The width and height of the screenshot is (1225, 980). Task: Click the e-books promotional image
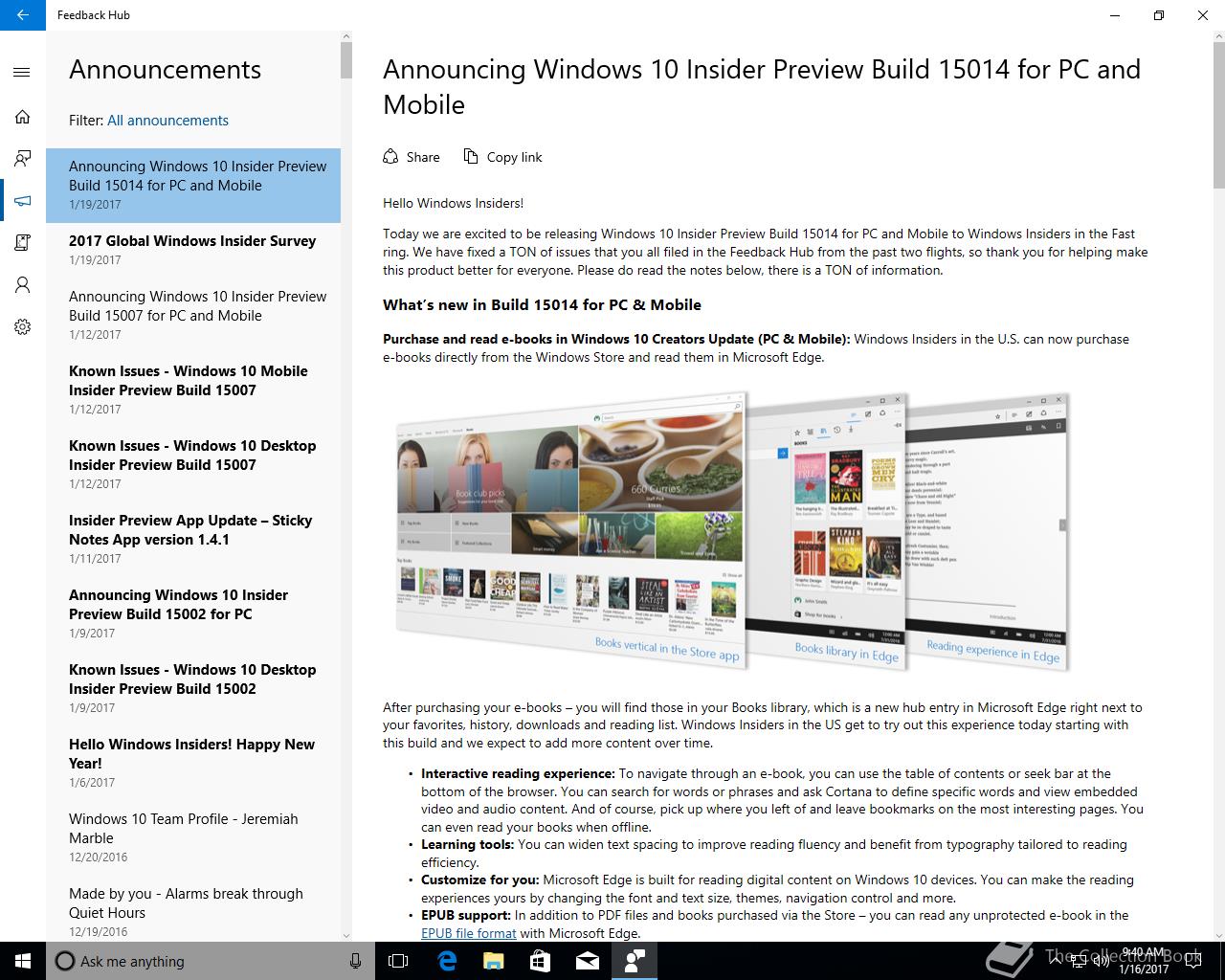point(732,531)
